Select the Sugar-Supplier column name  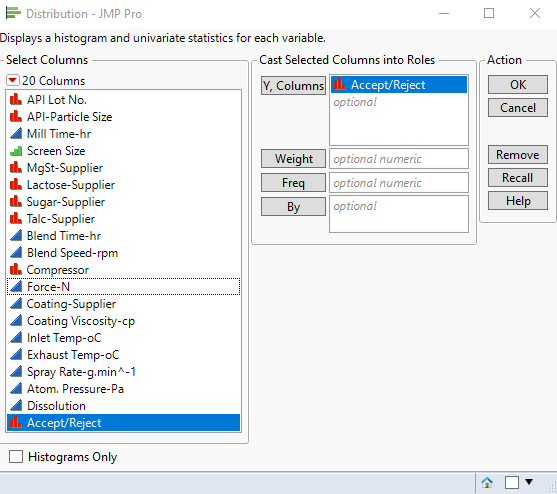[66, 202]
